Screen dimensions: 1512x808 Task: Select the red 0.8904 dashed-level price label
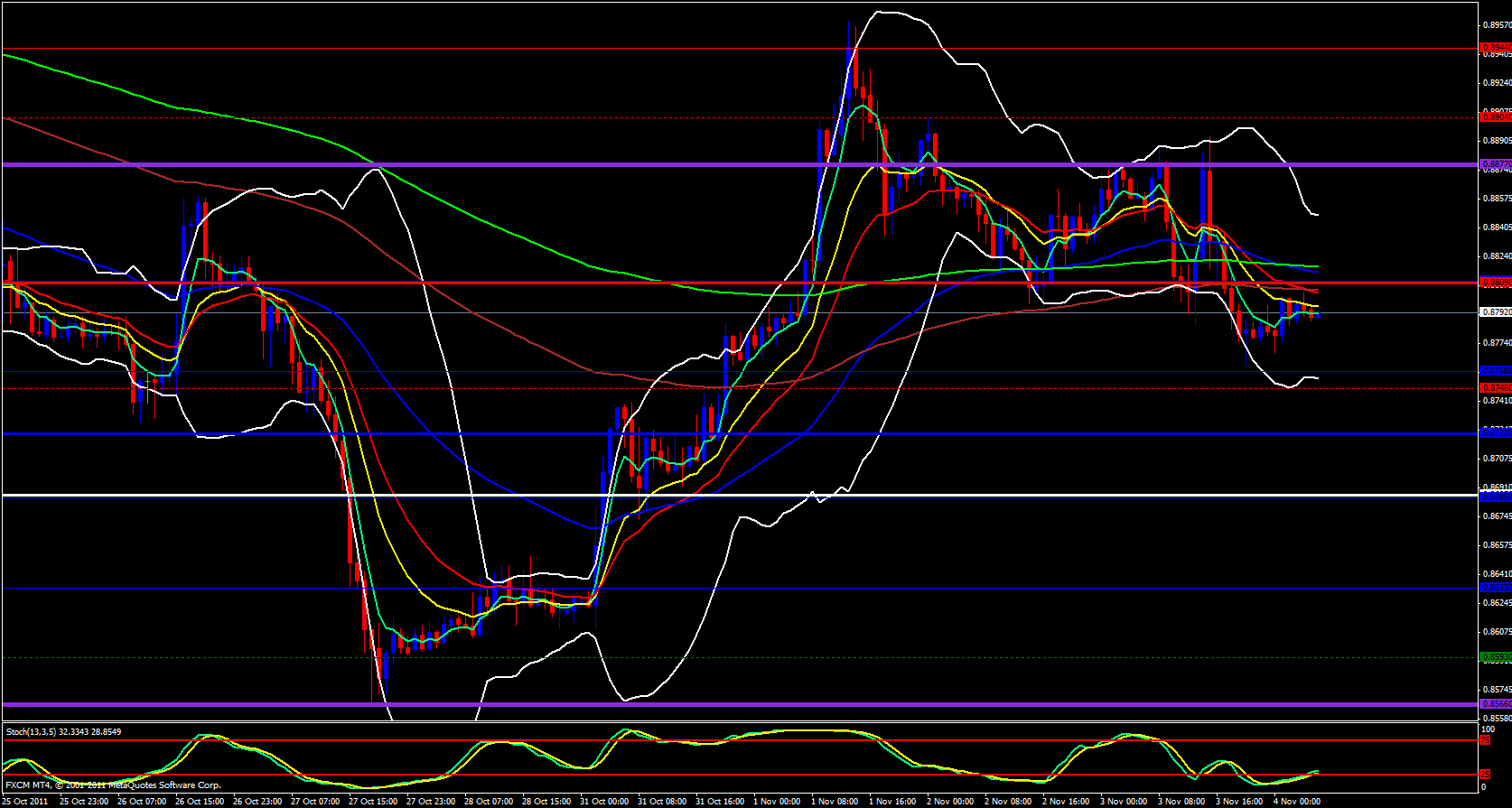(1495, 117)
